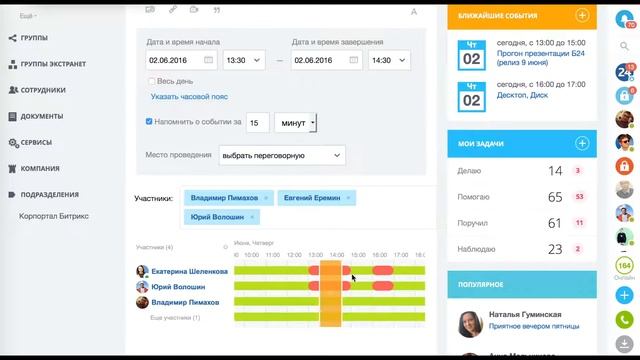Click the search magnifier in right bar
The height and width of the screenshot is (360, 640).
pyautogui.click(x=624, y=46)
